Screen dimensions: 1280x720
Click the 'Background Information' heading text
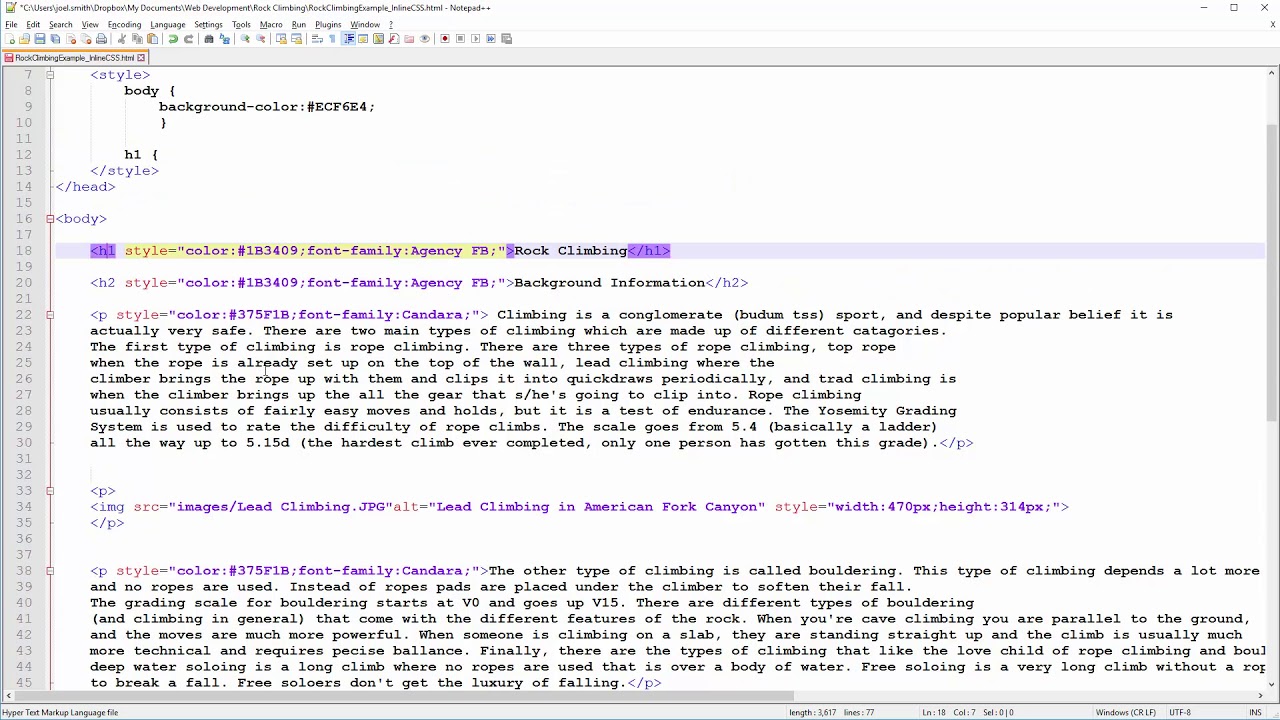(x=610, y=283)
